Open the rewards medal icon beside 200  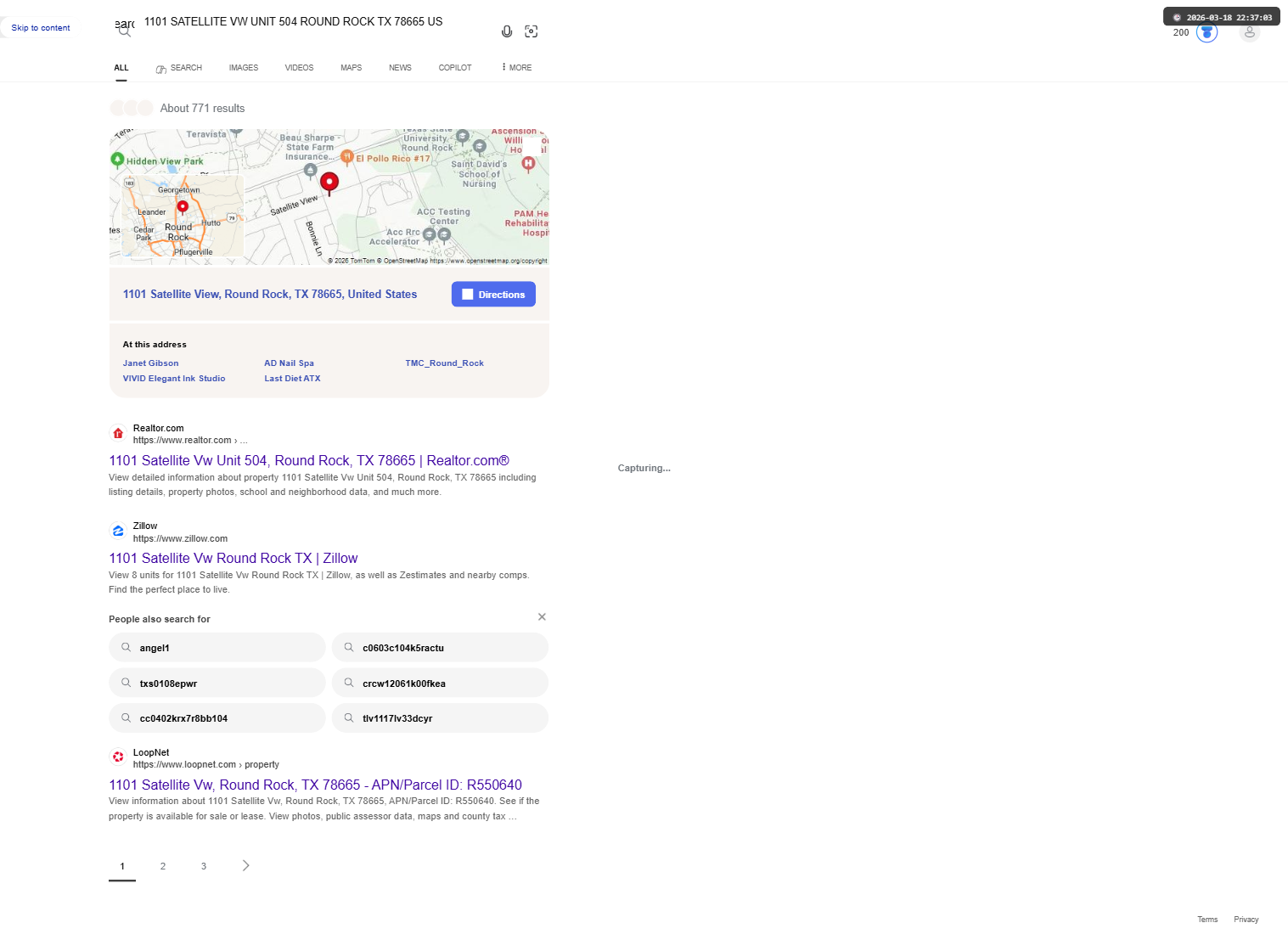pyautogui.click(x=1206, y=32)
